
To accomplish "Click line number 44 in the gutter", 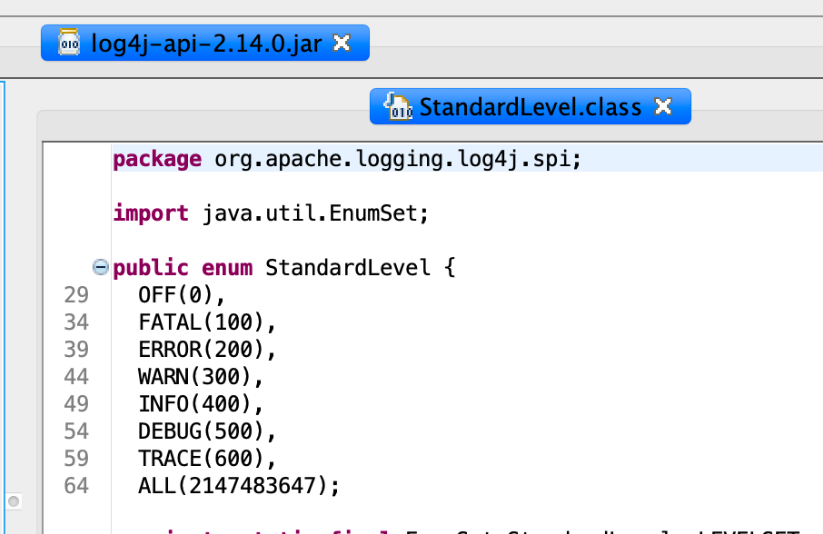I will [x=76, y=377].
